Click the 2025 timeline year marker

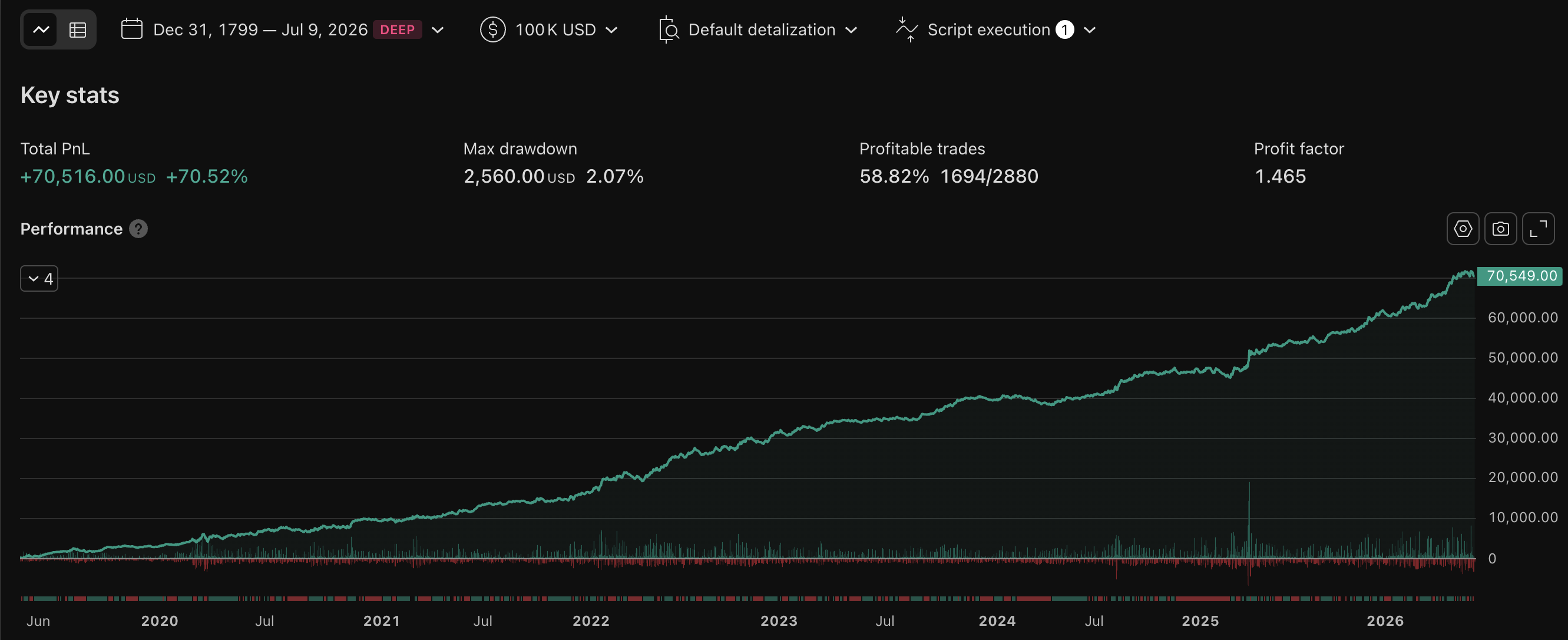pyautogui.click(x=1200, y=621)
